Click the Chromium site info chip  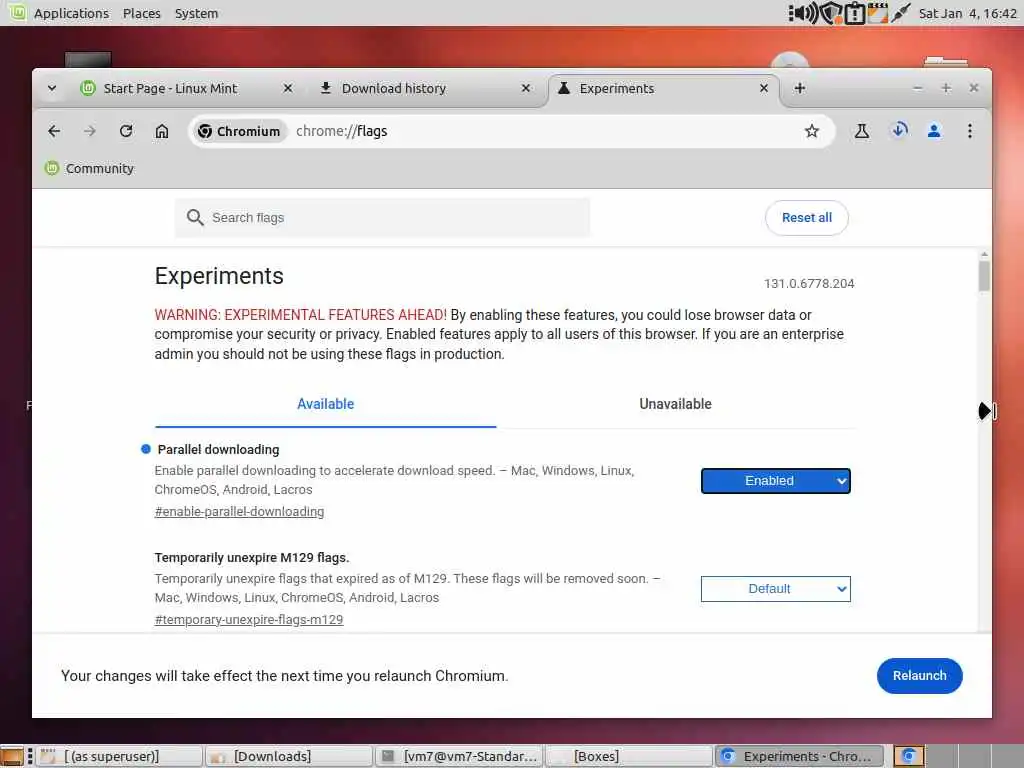pyautogui.click(x=239, y=131)
